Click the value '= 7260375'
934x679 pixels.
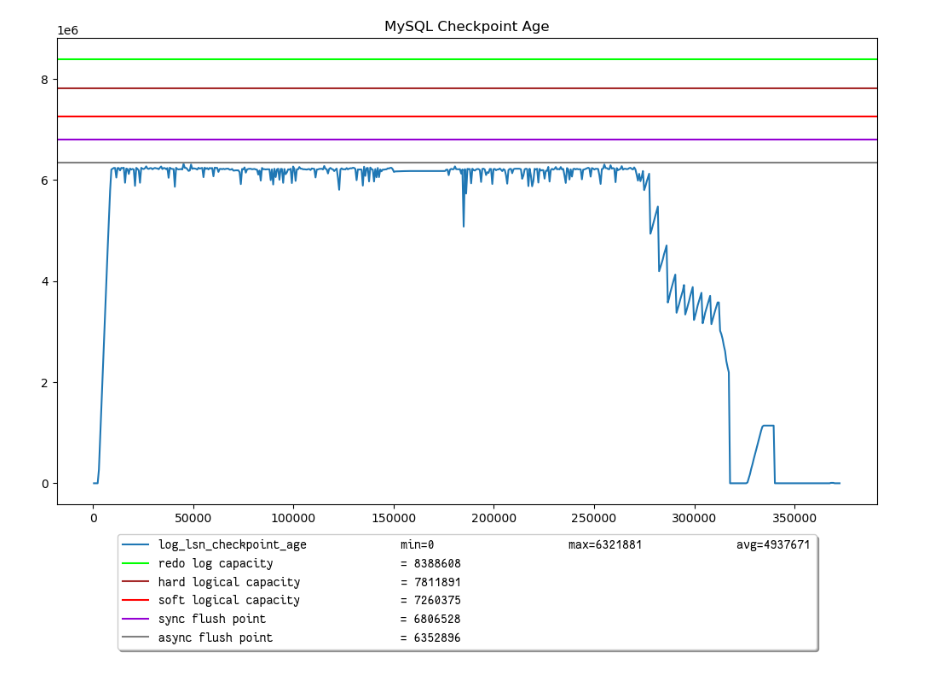click(430, 600)
